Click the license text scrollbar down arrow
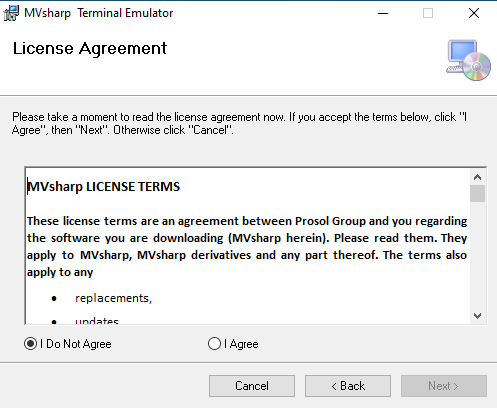This screenshot has width=497, height=408. [477, 315]
